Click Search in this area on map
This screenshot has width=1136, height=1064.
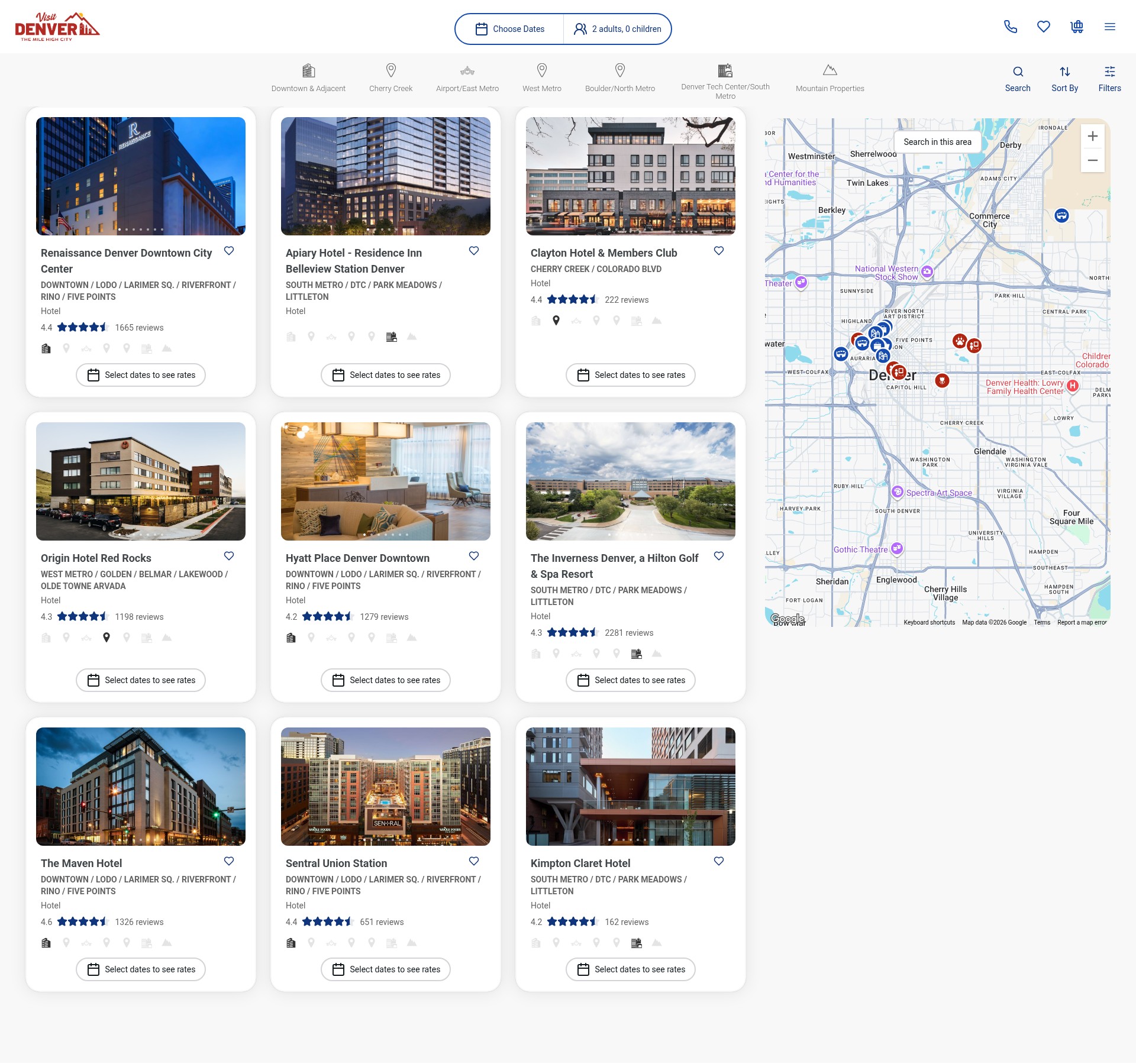(x=937, y=142)
